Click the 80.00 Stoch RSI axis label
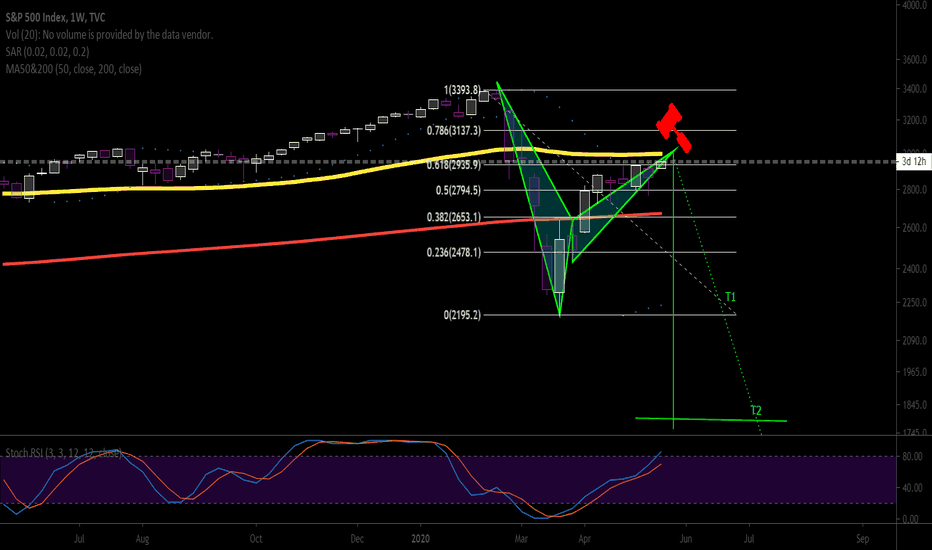 coord(912,457)
